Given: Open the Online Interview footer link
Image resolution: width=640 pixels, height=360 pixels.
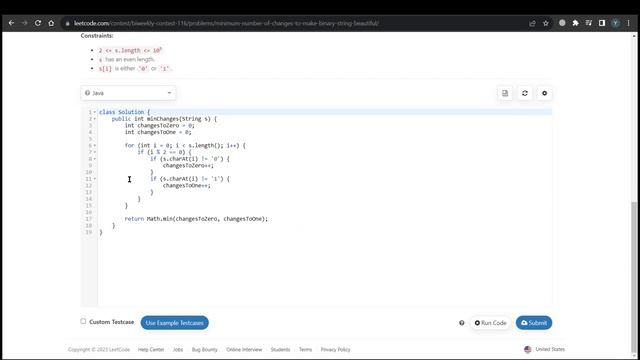Looking at the screenshot, I should click(244, 349).
